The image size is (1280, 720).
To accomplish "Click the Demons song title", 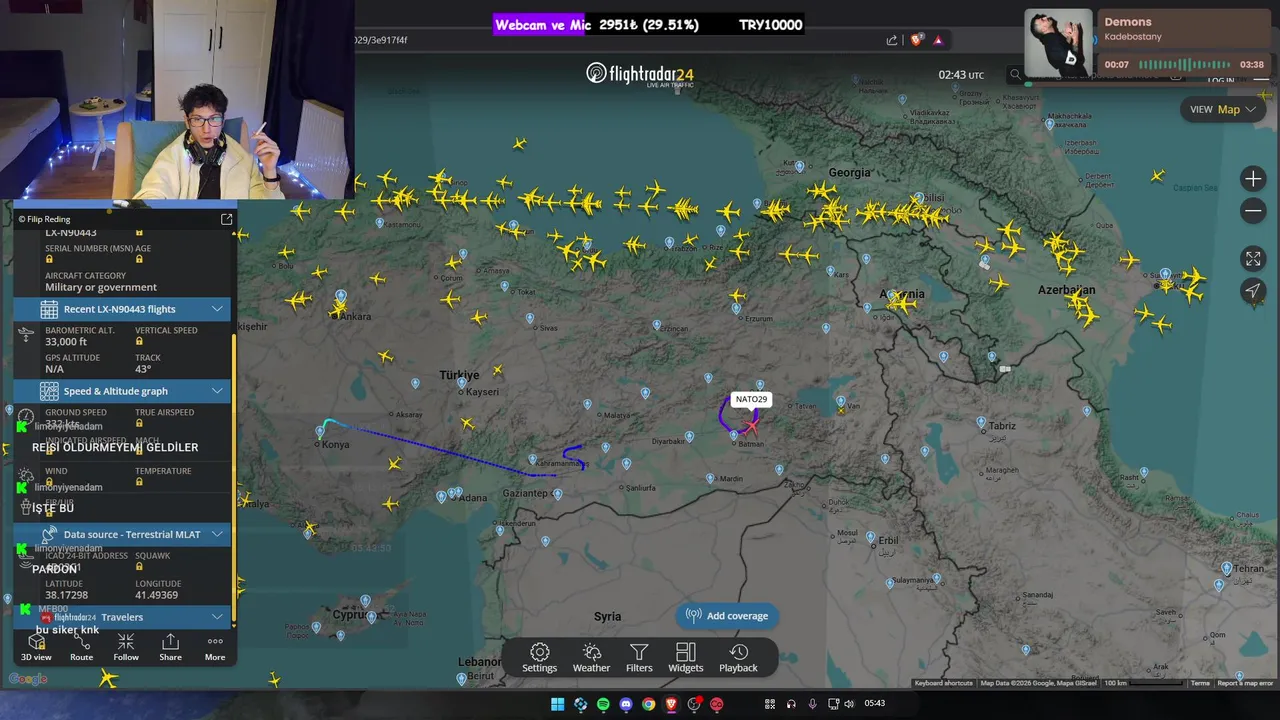I will click(x=1127, y=22).
